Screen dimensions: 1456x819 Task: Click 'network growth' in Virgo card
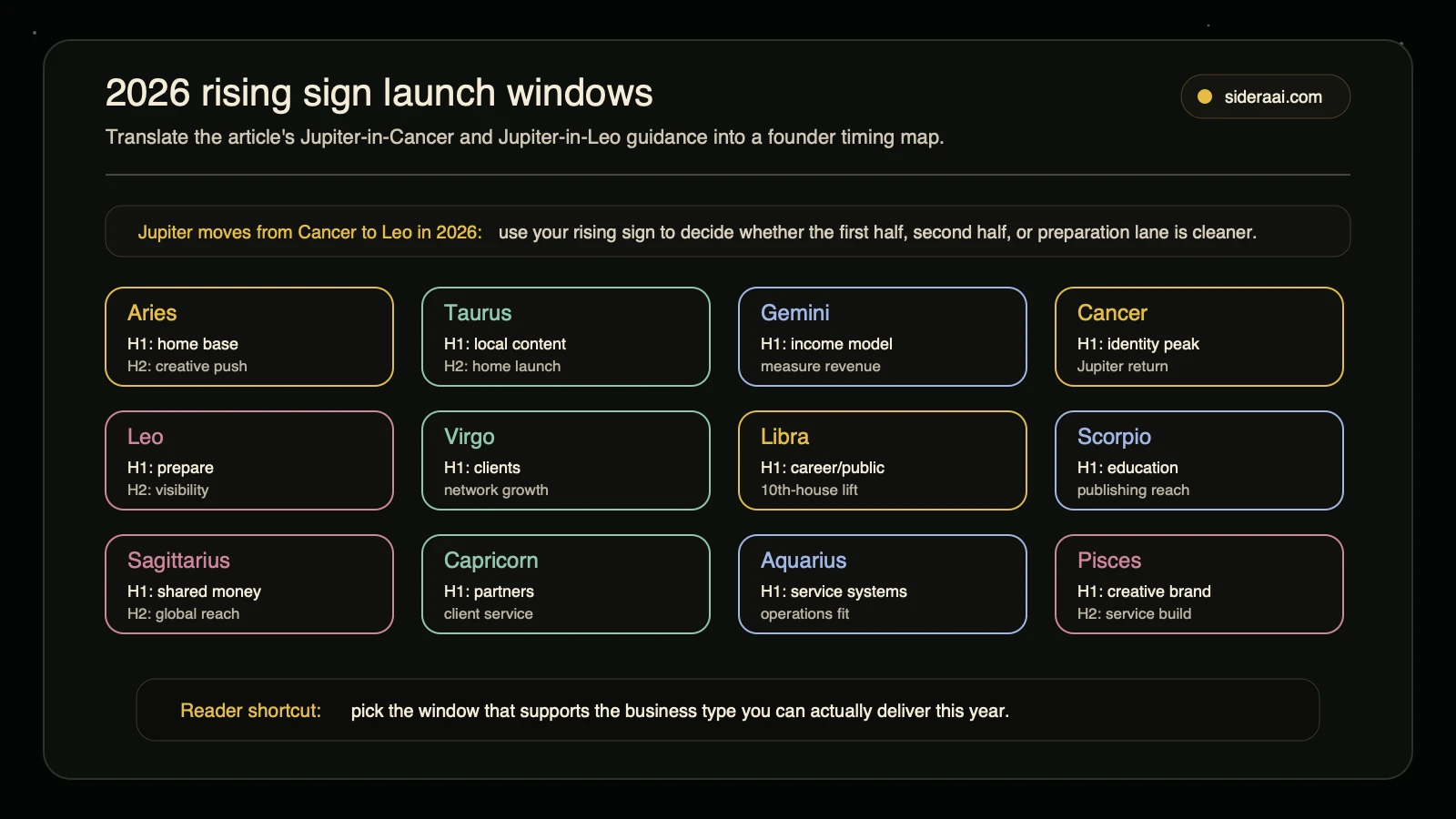(496, 490)
